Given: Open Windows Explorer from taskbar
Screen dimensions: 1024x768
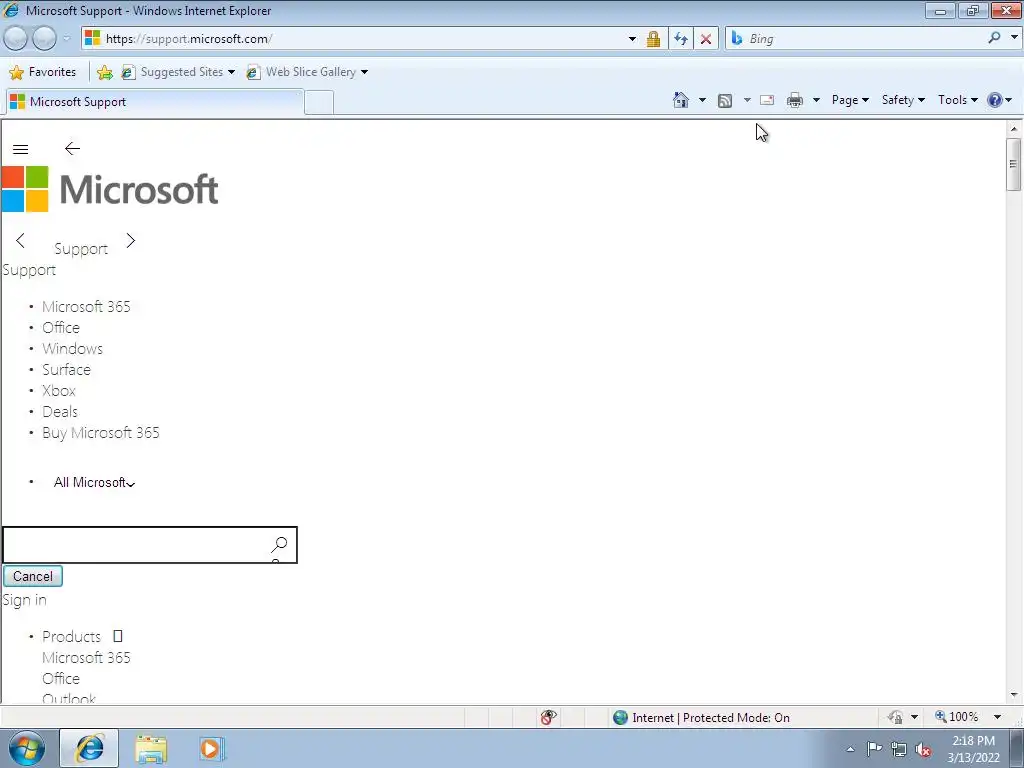Looking at the screenshot, I should coord(151,748).
